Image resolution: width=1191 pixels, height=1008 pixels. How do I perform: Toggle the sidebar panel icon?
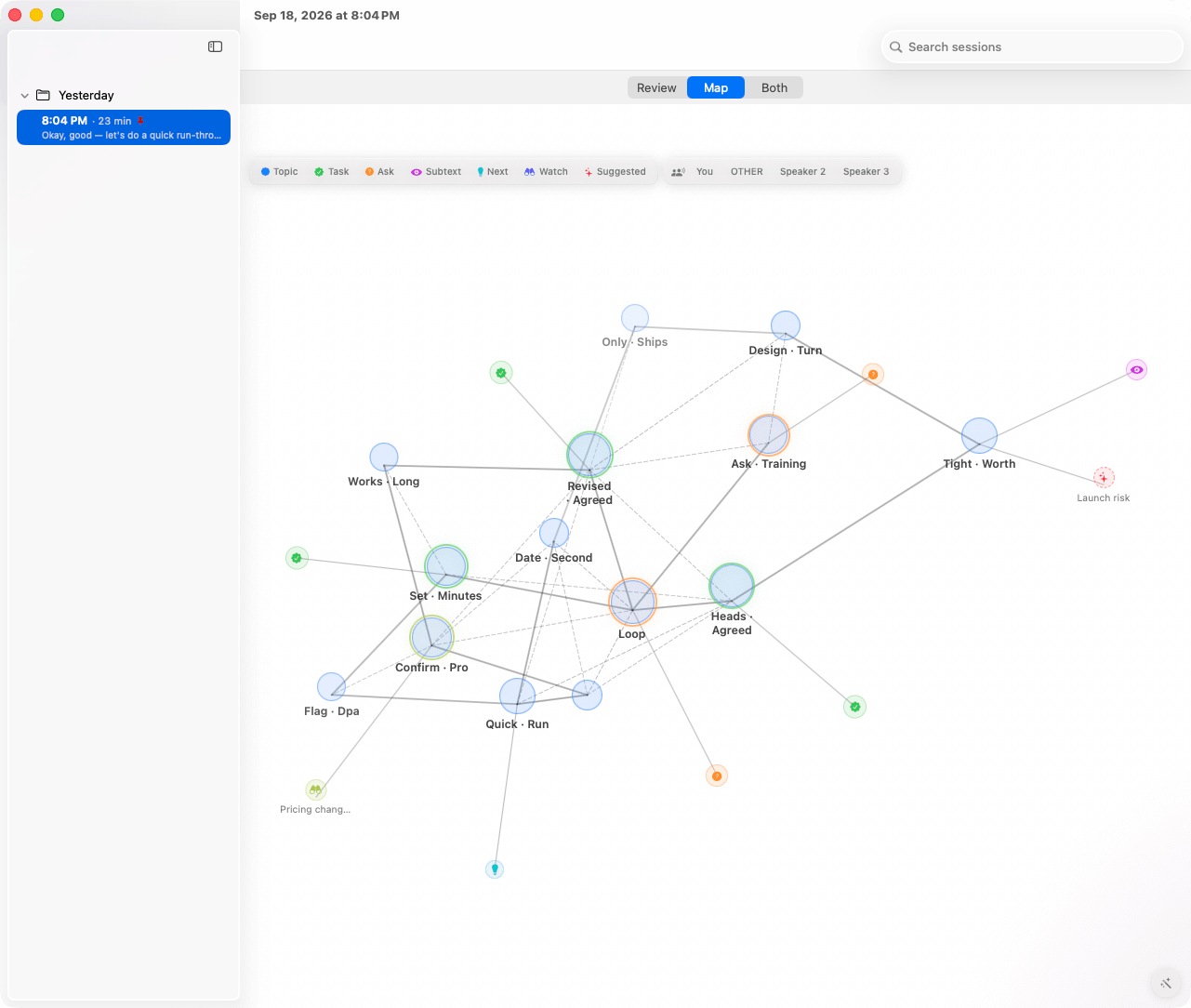(215, 46)
